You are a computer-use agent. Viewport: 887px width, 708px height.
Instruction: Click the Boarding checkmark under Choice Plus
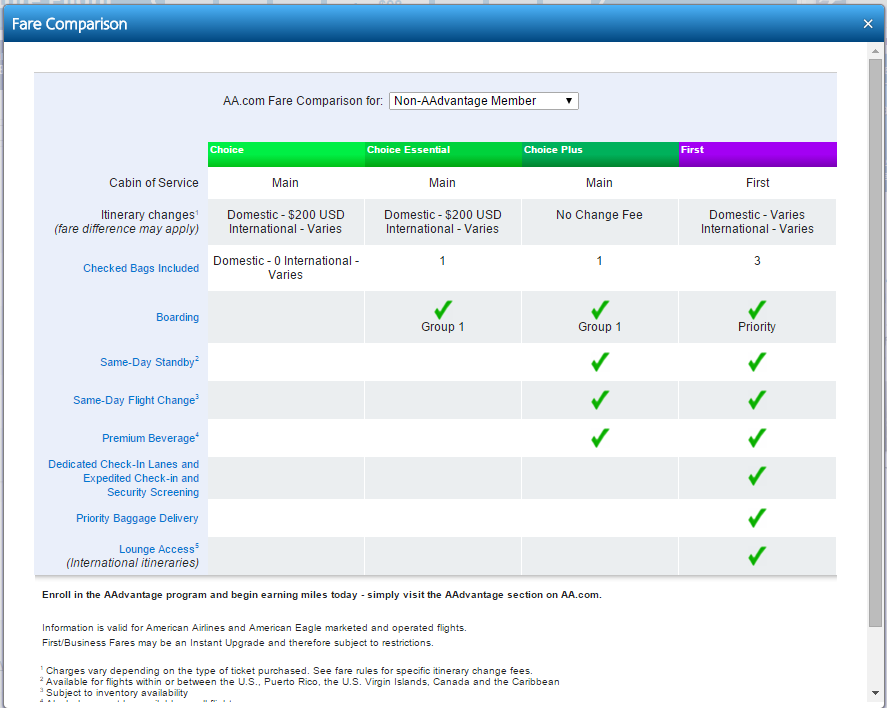click(600, 309)
